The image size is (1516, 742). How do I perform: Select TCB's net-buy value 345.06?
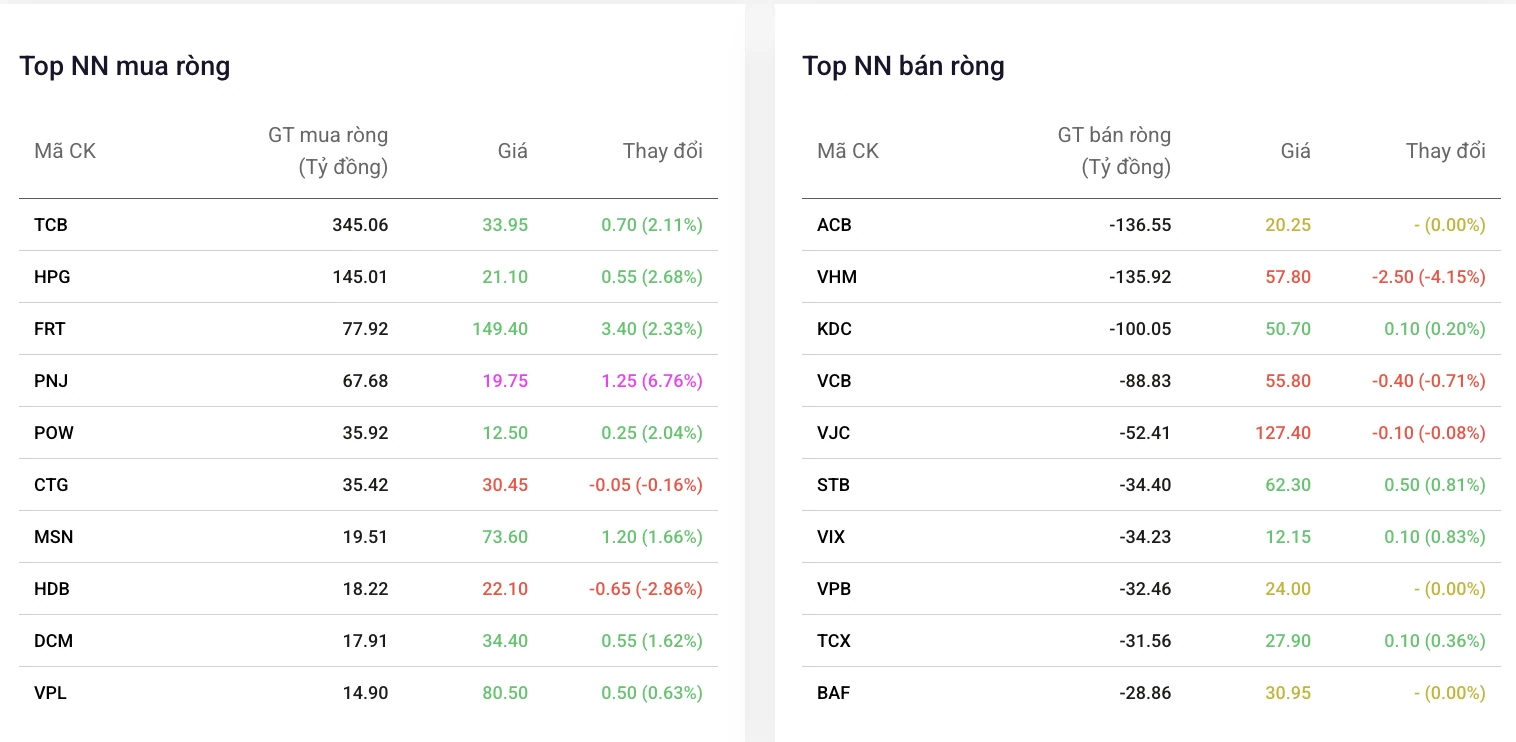pyautogui.click(x=360, y=225)
